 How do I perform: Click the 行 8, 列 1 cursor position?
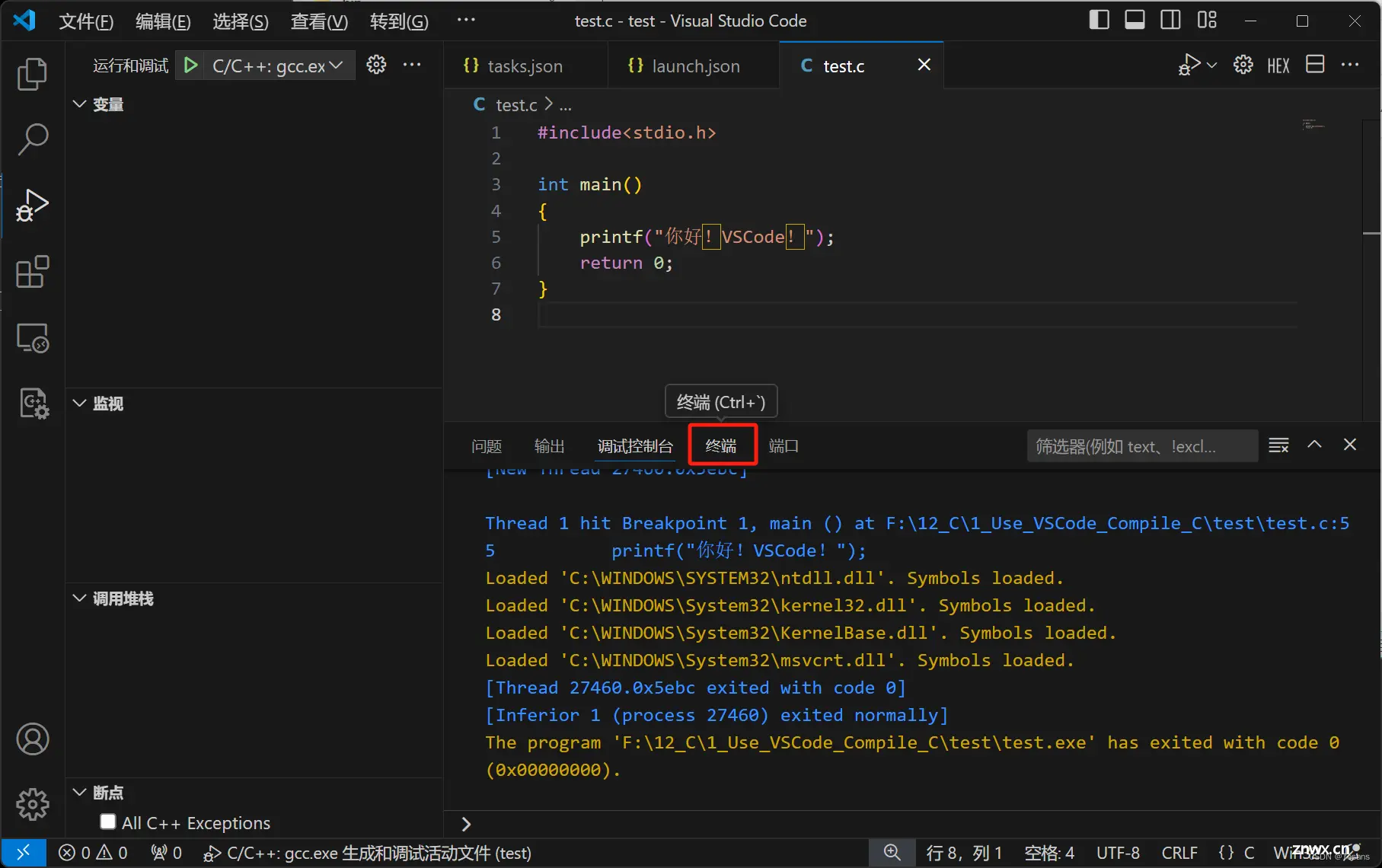tap(964, 853)
